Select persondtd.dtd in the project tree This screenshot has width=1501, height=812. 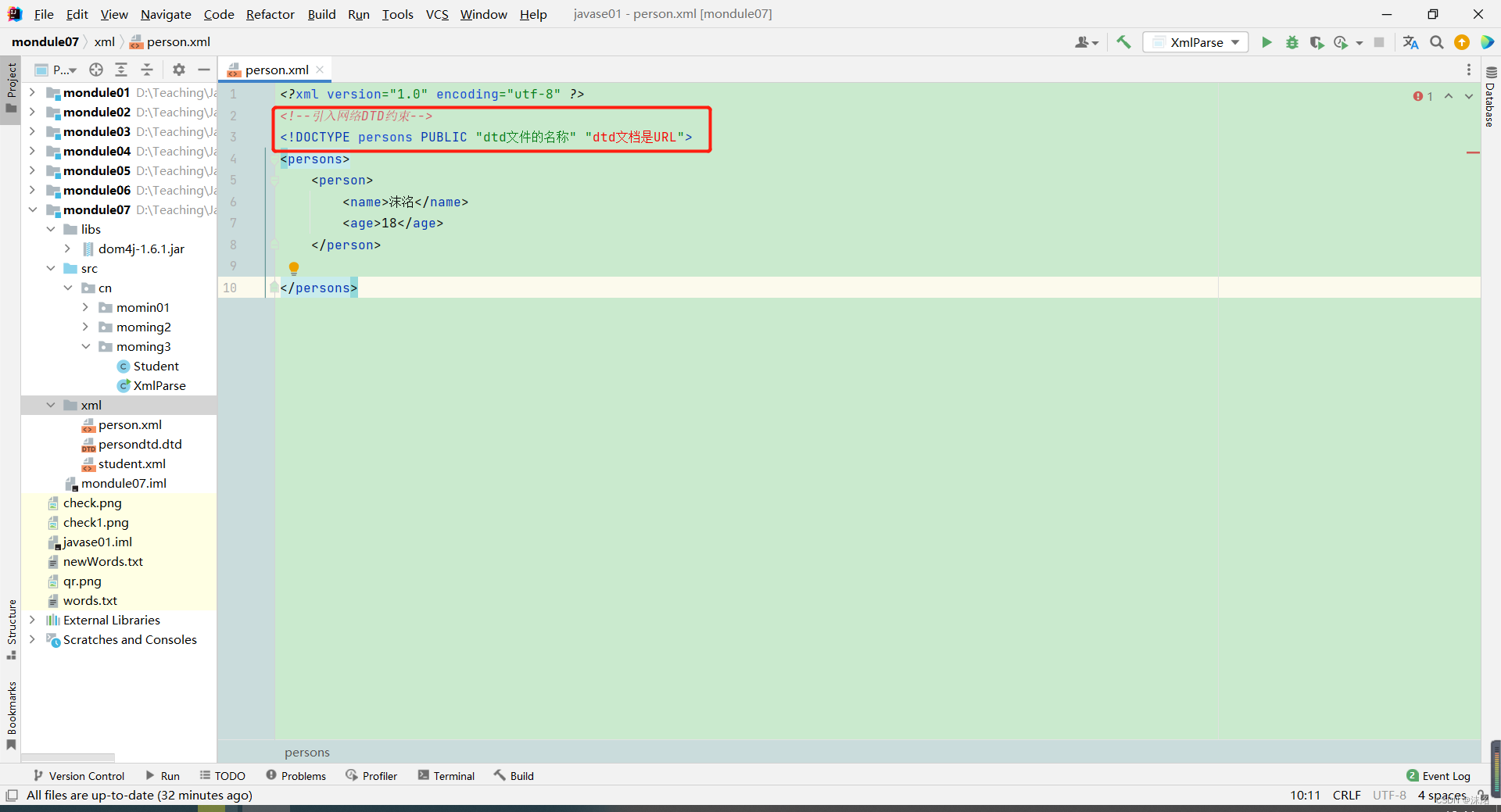[140, 444]
